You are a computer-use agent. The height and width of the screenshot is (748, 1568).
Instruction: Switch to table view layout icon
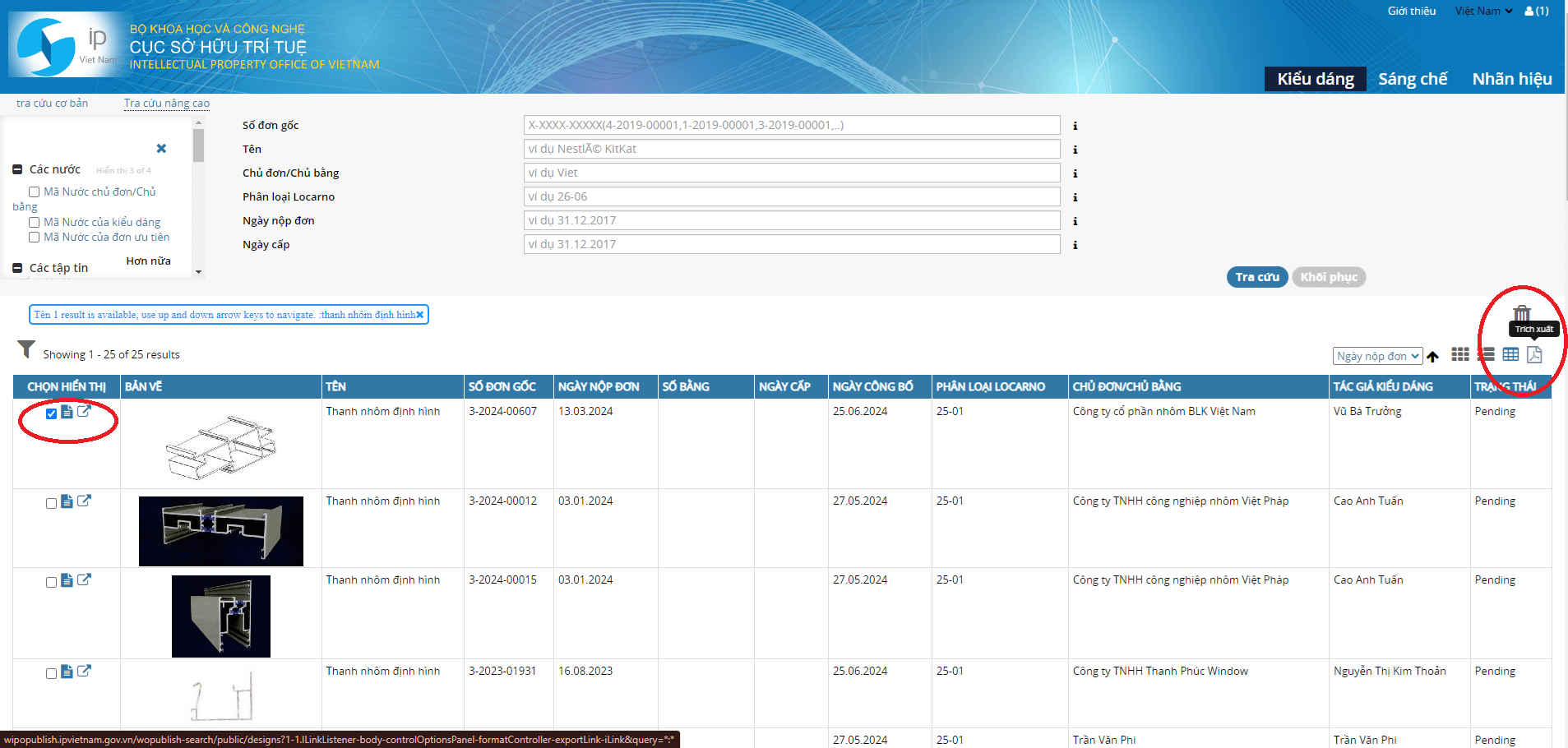[1510, 354]
